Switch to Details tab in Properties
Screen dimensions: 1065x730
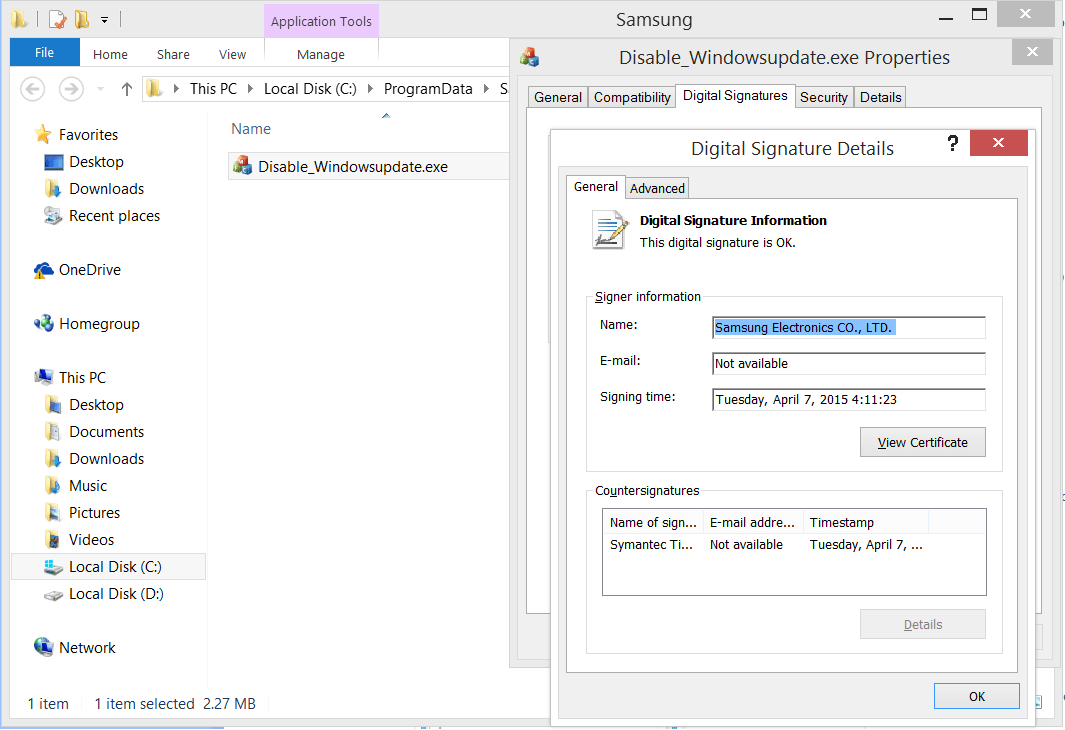coord(880,97)
